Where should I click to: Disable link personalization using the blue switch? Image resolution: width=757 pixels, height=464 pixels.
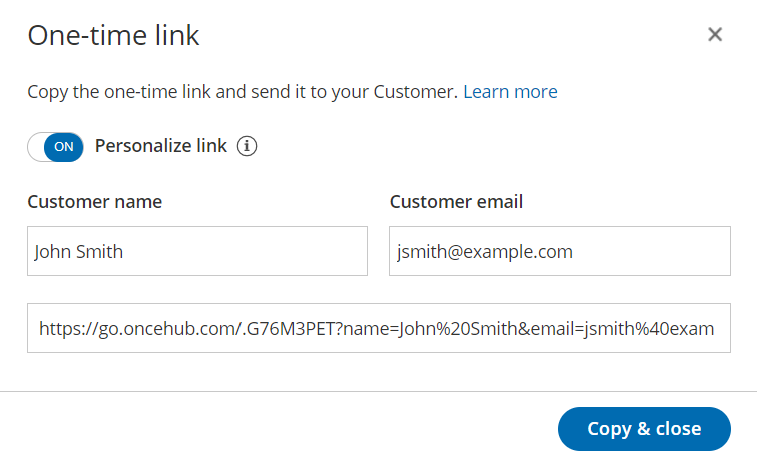click(x=55, y=146)
